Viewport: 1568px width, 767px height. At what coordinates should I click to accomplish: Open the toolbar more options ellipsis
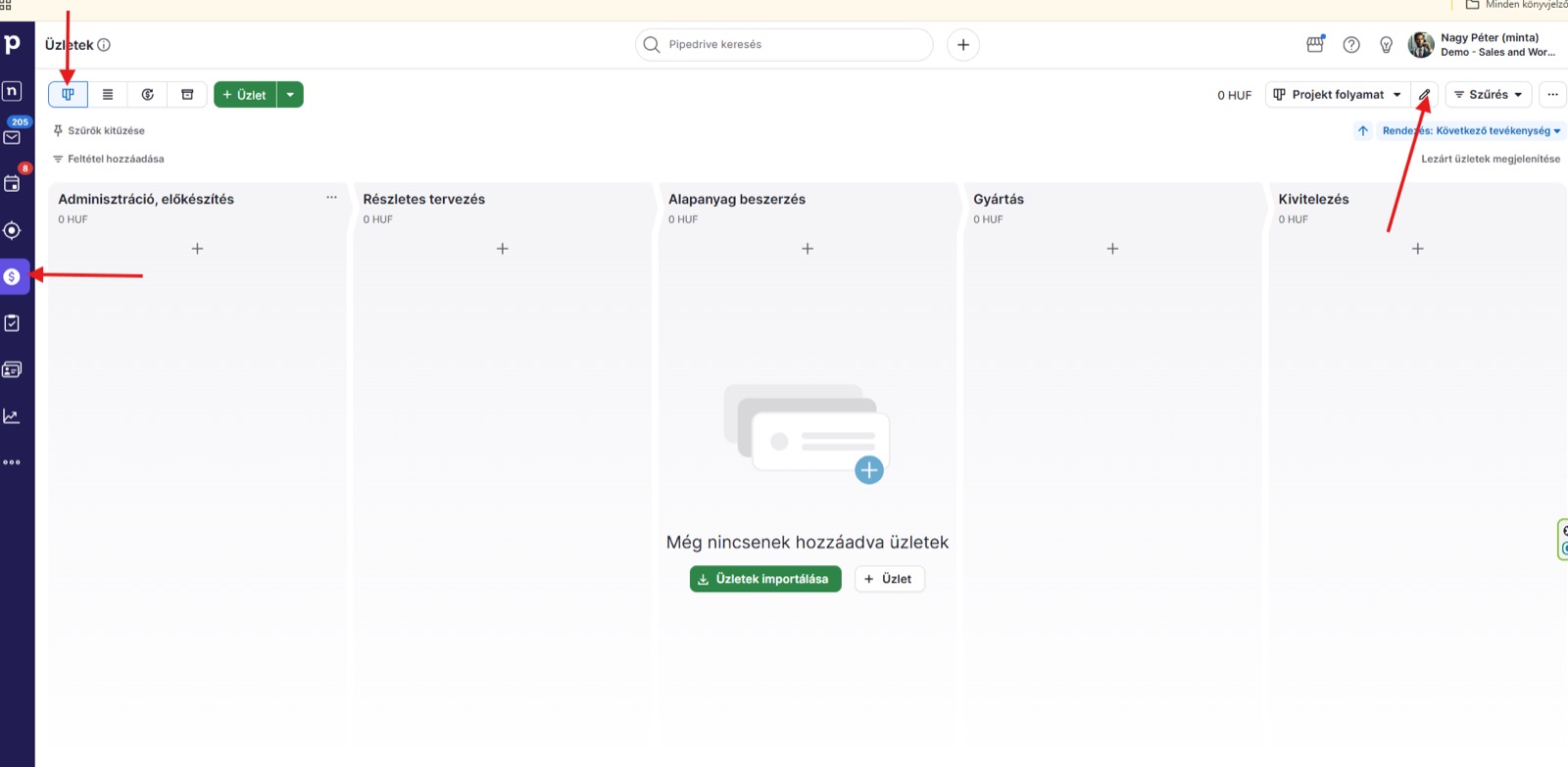pyautogui.click(x=1552, y=94)
